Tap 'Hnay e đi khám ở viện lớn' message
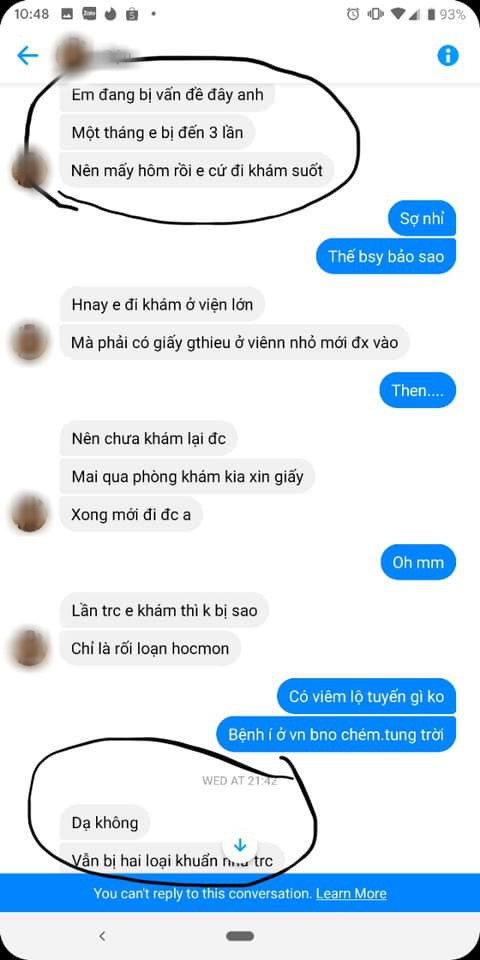 click(162, 304)
